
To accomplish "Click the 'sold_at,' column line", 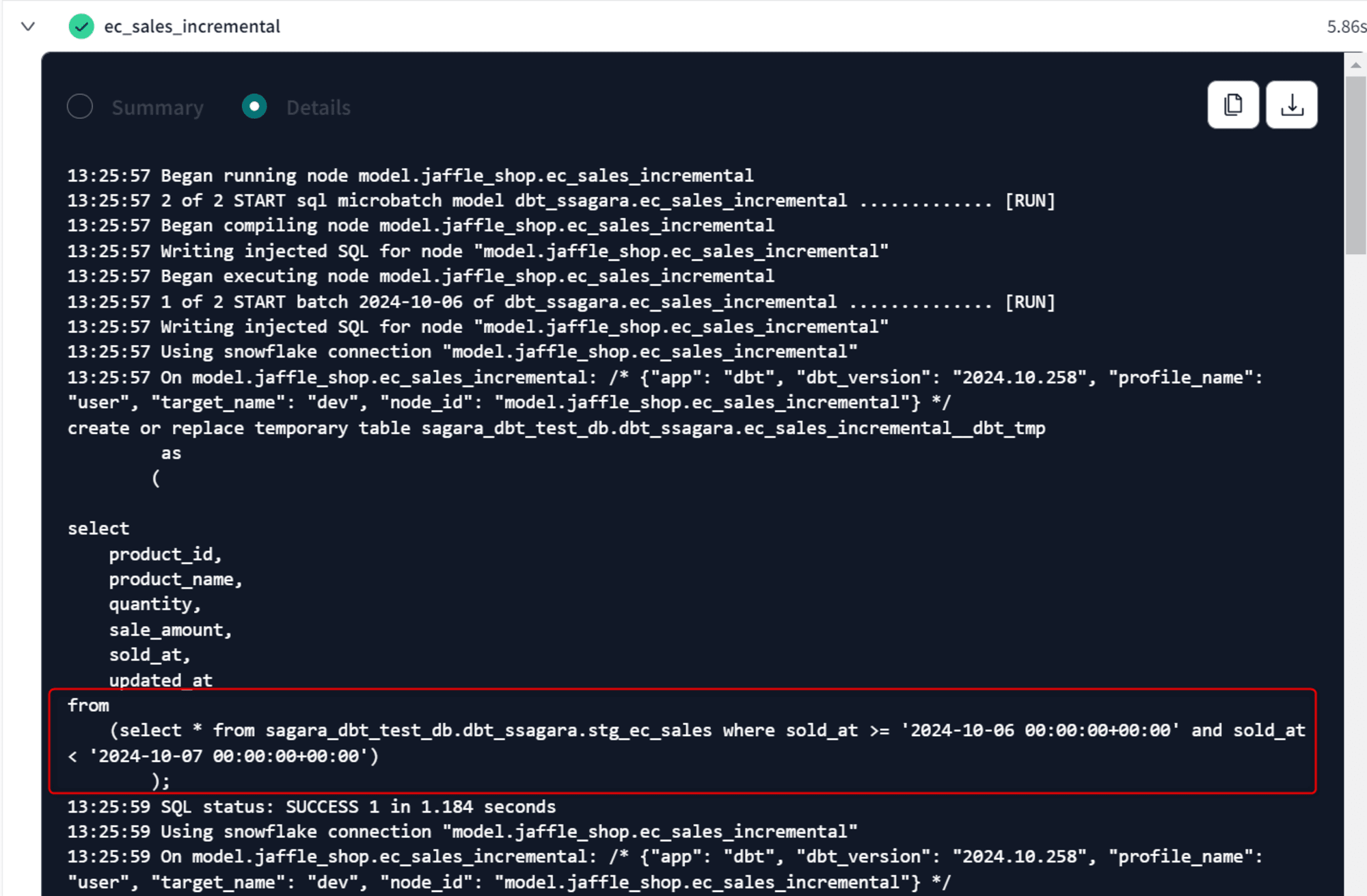I will (x=150, y=655).
